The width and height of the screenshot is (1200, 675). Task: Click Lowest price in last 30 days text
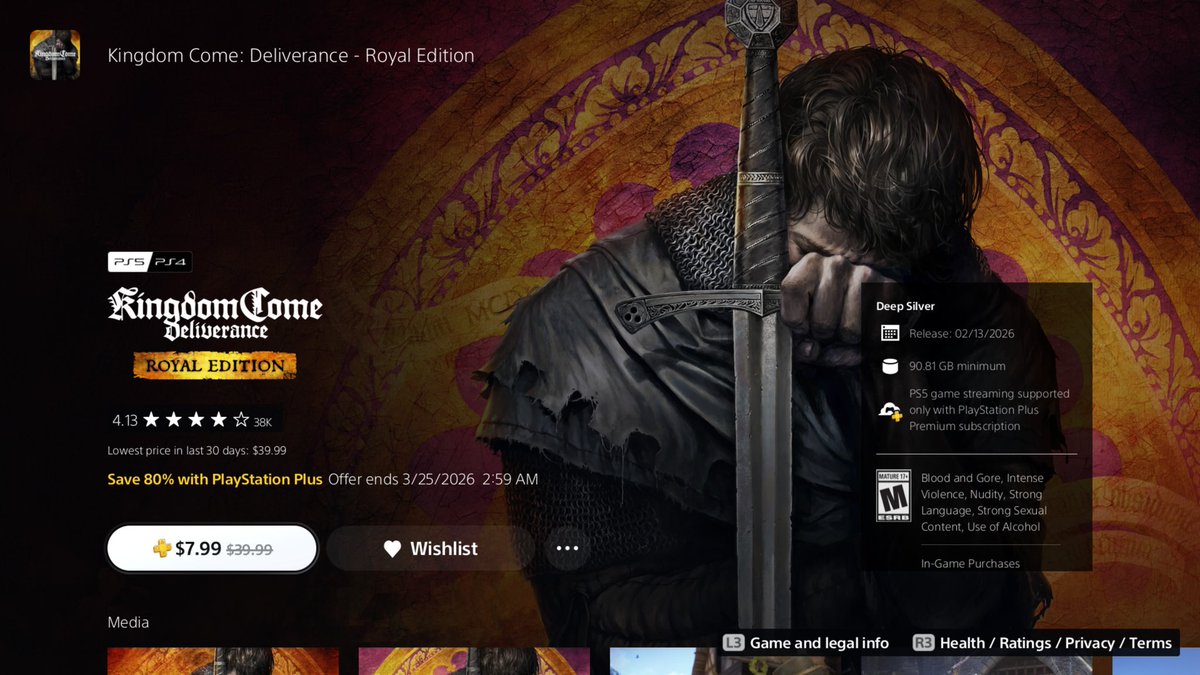pyautogui.click(x=197, y=450)
